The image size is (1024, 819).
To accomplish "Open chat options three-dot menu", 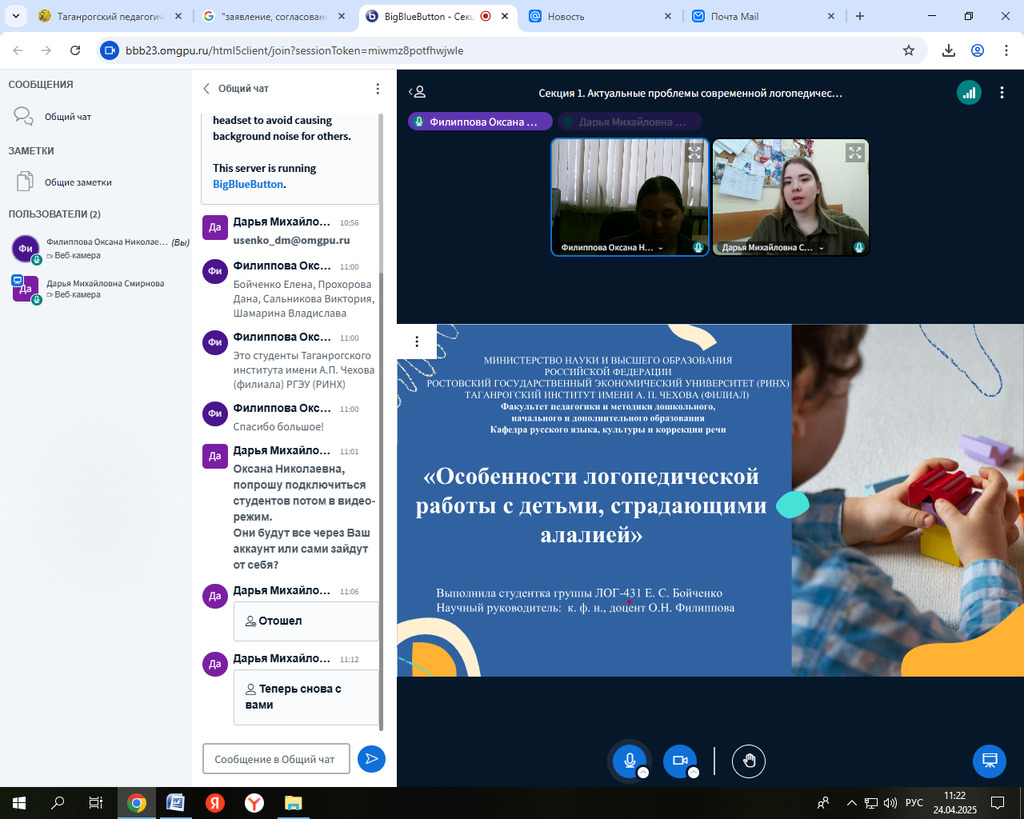I will click(x=378, y=89).
